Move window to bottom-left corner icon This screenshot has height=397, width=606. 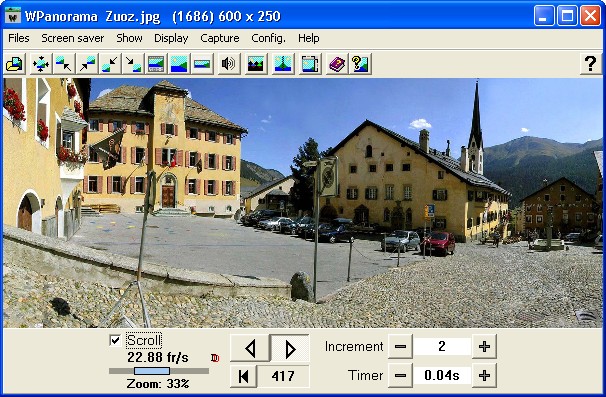110,64
